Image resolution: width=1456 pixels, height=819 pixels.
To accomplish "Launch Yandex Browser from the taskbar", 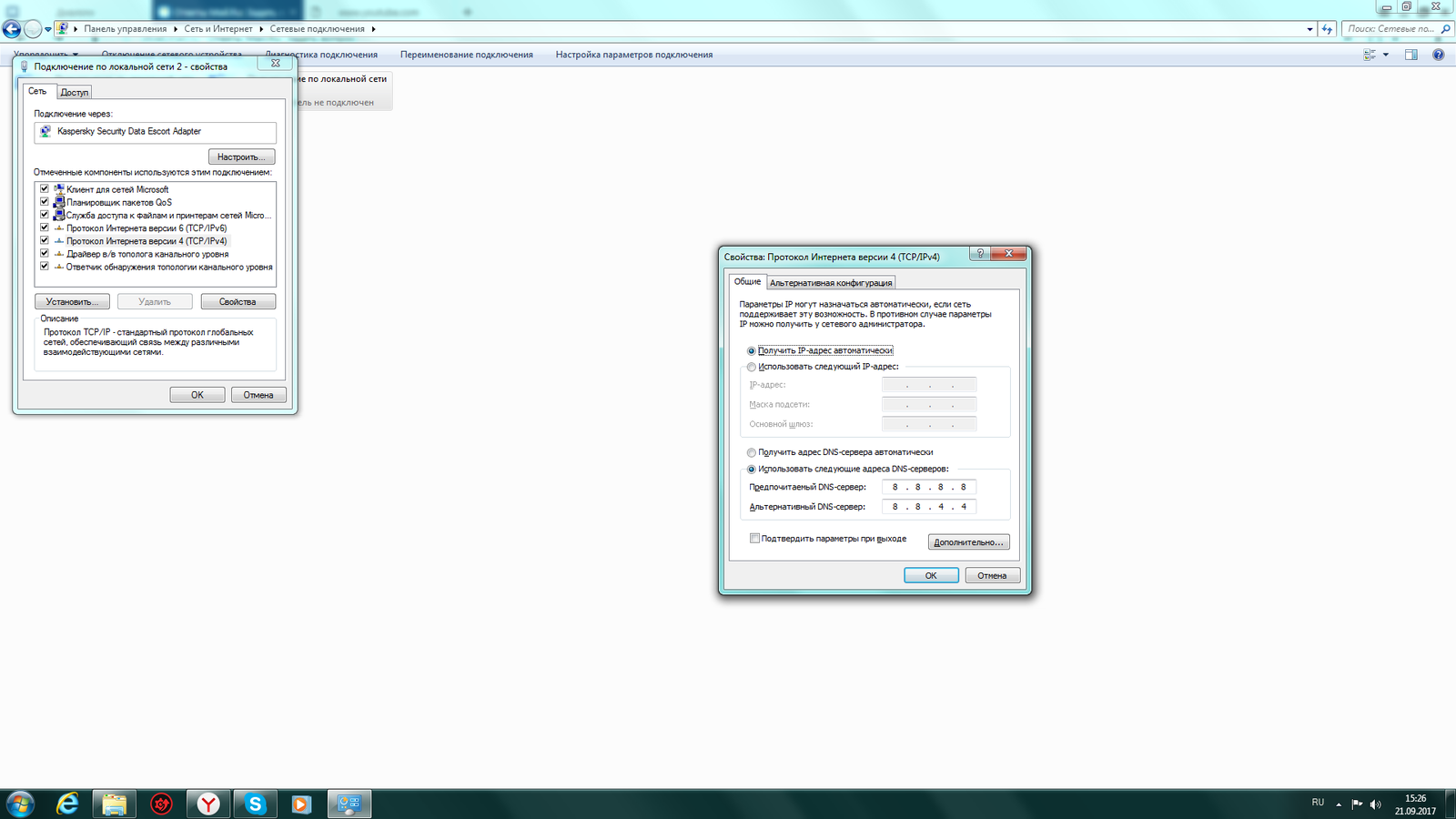I will click(x=208, y=804).
